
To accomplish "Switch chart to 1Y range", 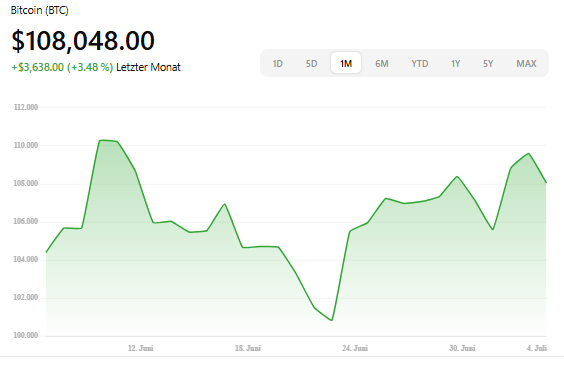I will point(455,64).
